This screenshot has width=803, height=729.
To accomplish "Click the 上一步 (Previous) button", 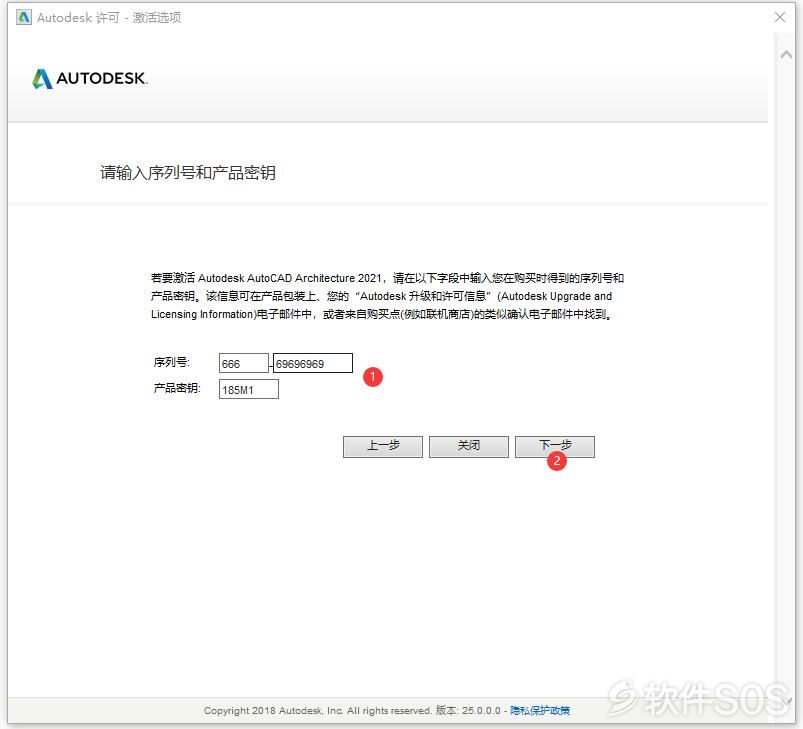I will [383, 446].
